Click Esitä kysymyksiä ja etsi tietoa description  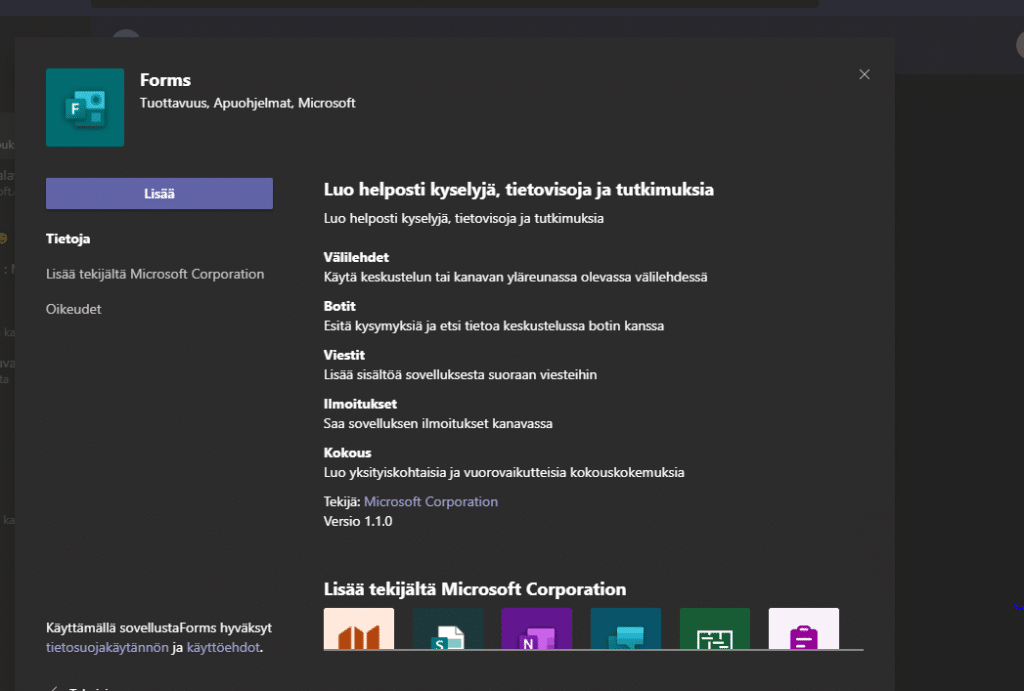pyautogui.click(x=494, y=326)
